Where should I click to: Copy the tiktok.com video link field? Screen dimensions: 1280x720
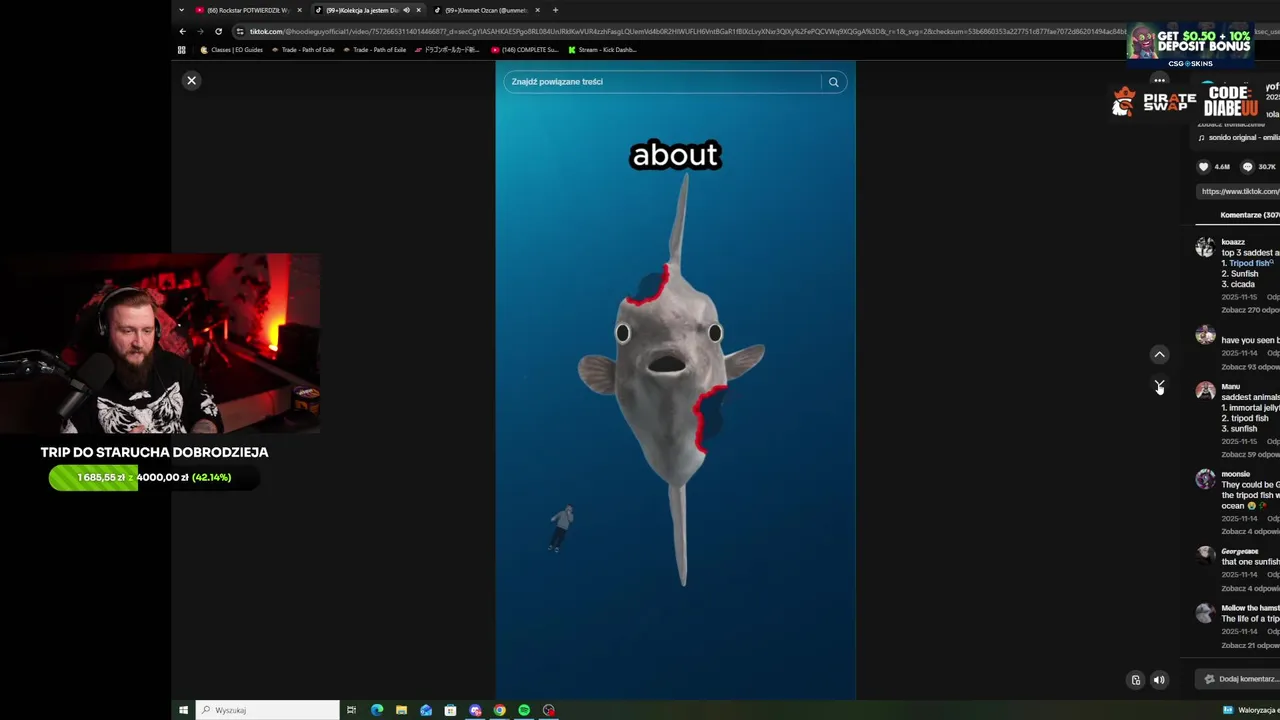1238,191
